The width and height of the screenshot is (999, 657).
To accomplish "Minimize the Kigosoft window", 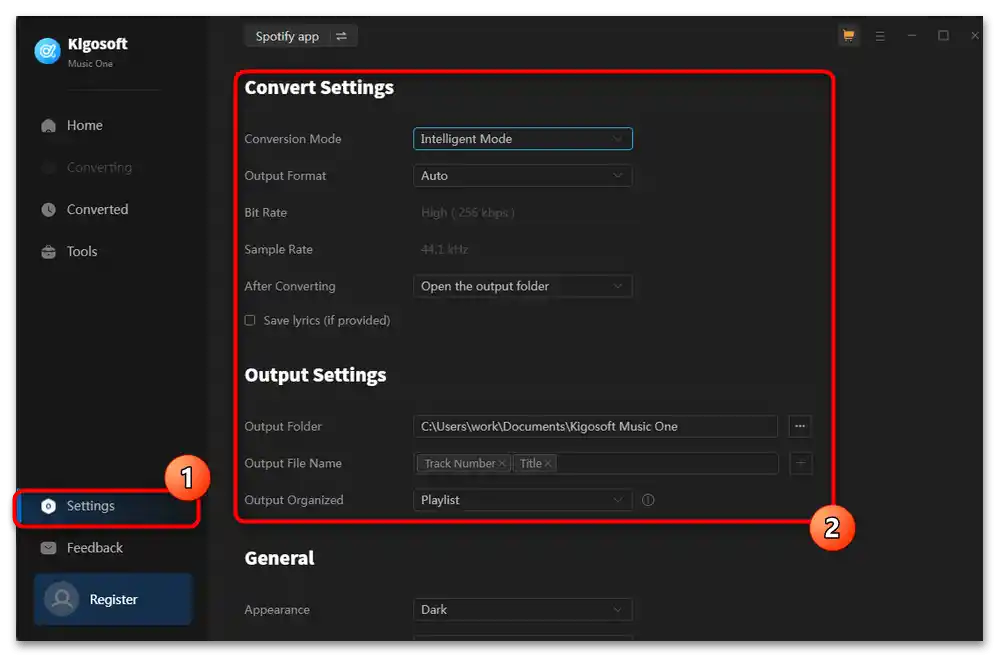I will [912, 36].
